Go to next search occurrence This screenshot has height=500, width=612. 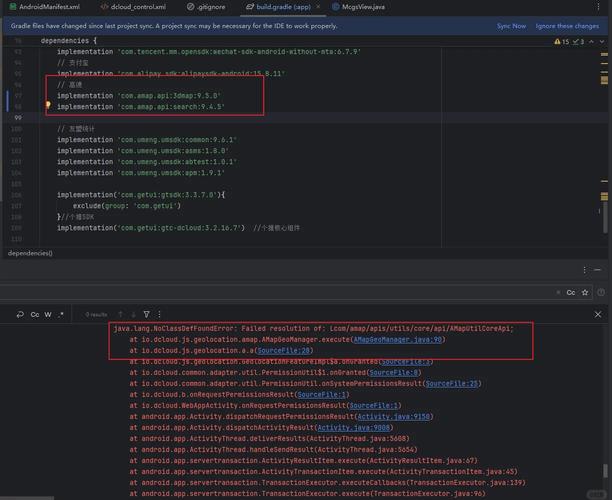pyautogui.click(x=133, y=315)
